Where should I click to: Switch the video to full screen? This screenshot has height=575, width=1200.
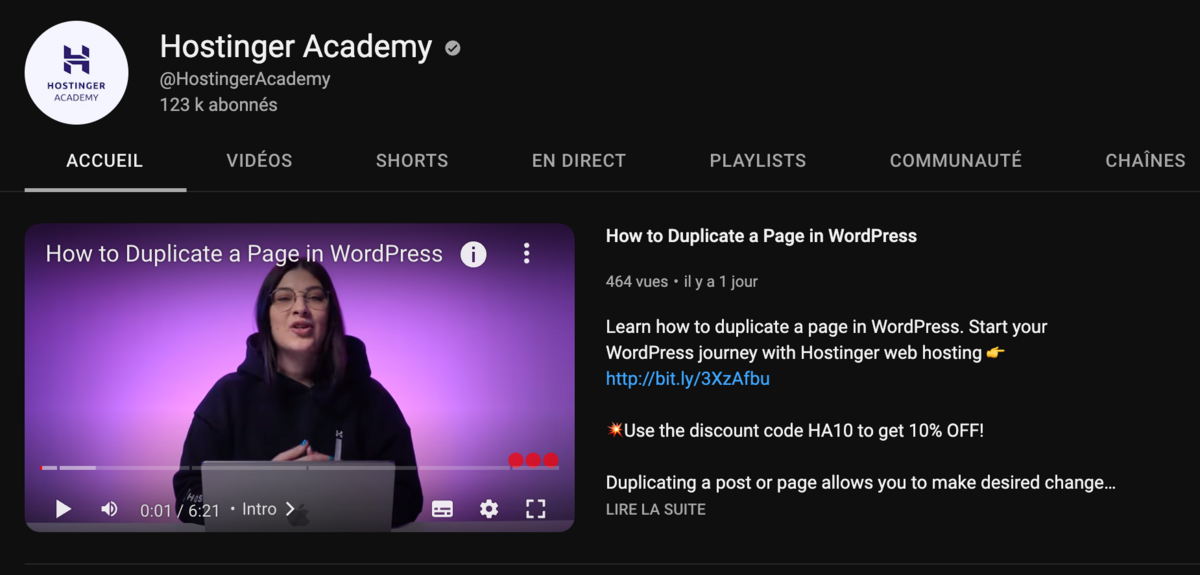[536, 509]
